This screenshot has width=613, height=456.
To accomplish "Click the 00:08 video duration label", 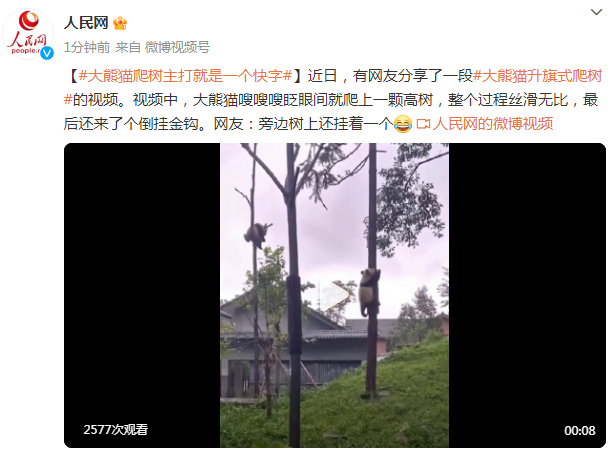I will pos(579,431).
